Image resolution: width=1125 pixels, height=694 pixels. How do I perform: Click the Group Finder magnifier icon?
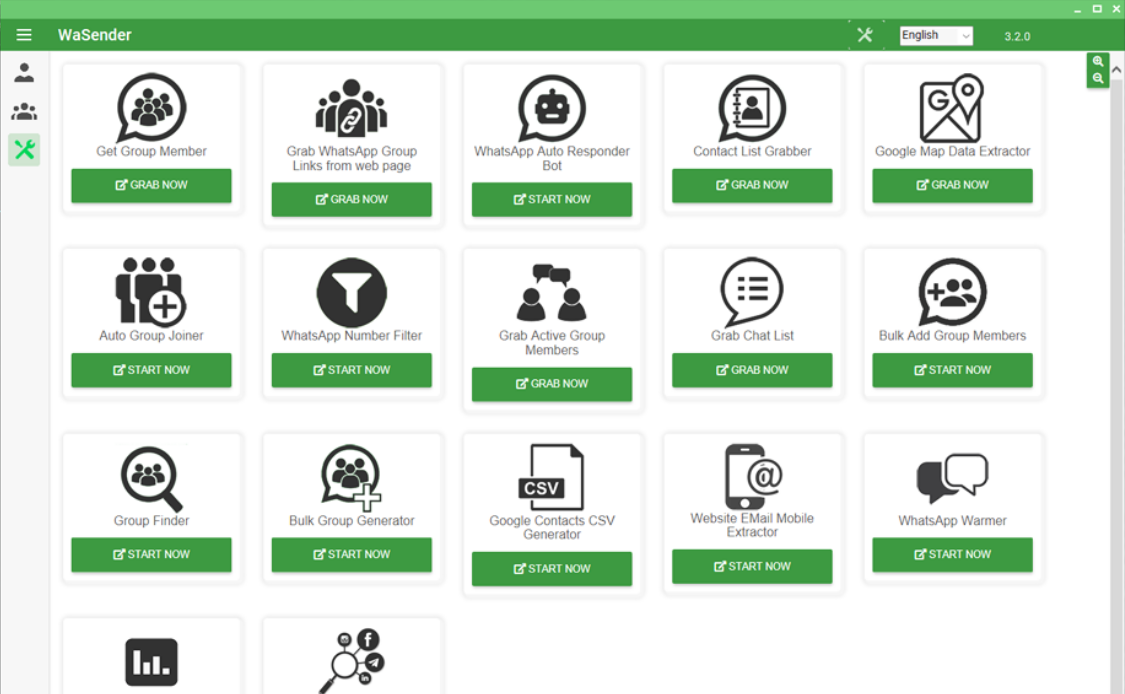point(151,478)
